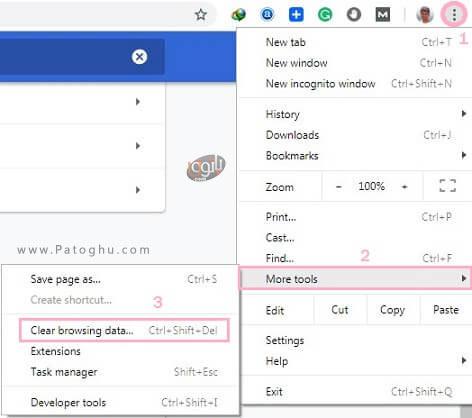Open the Grammarly extension icon
472x418 pixels.
[x=325, y=15]
